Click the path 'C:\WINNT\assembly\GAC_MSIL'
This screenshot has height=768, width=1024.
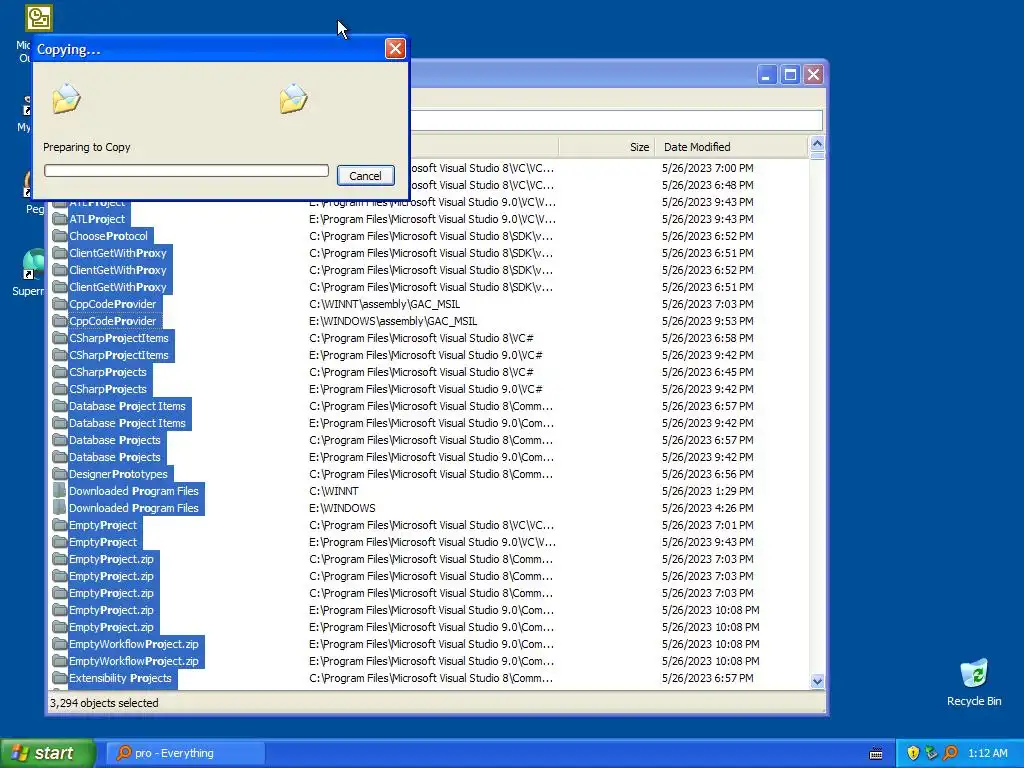385,304
